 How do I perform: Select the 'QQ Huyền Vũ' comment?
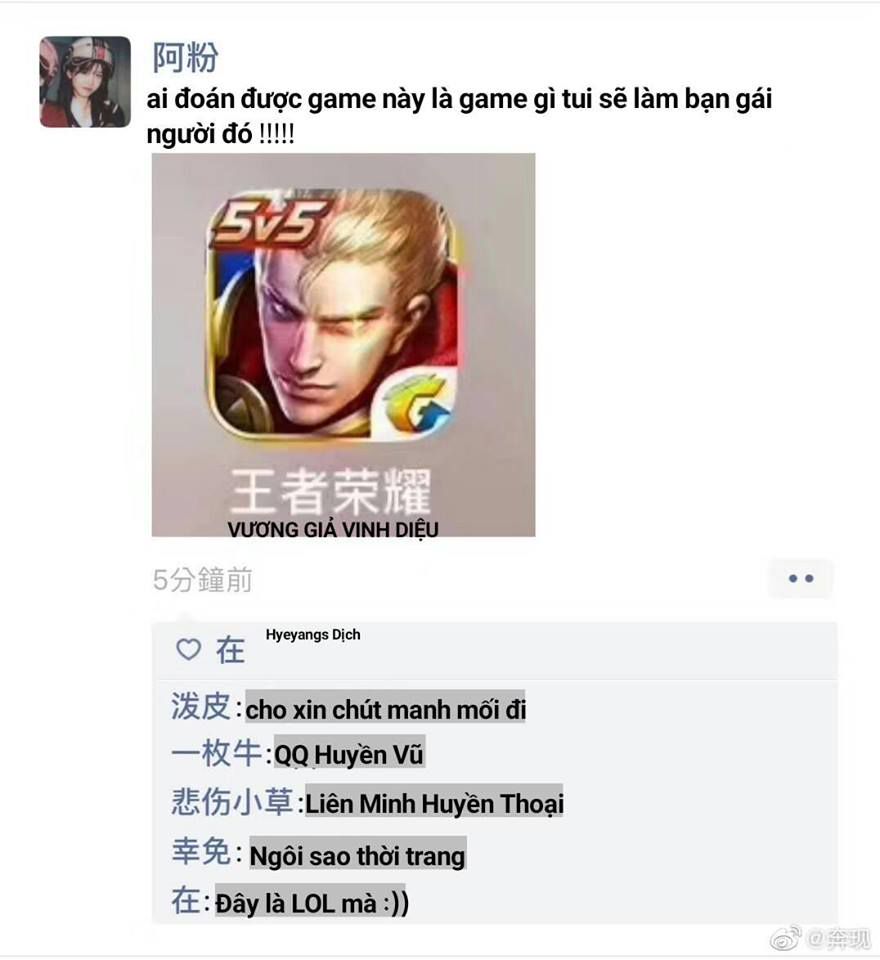coord(349,753)
